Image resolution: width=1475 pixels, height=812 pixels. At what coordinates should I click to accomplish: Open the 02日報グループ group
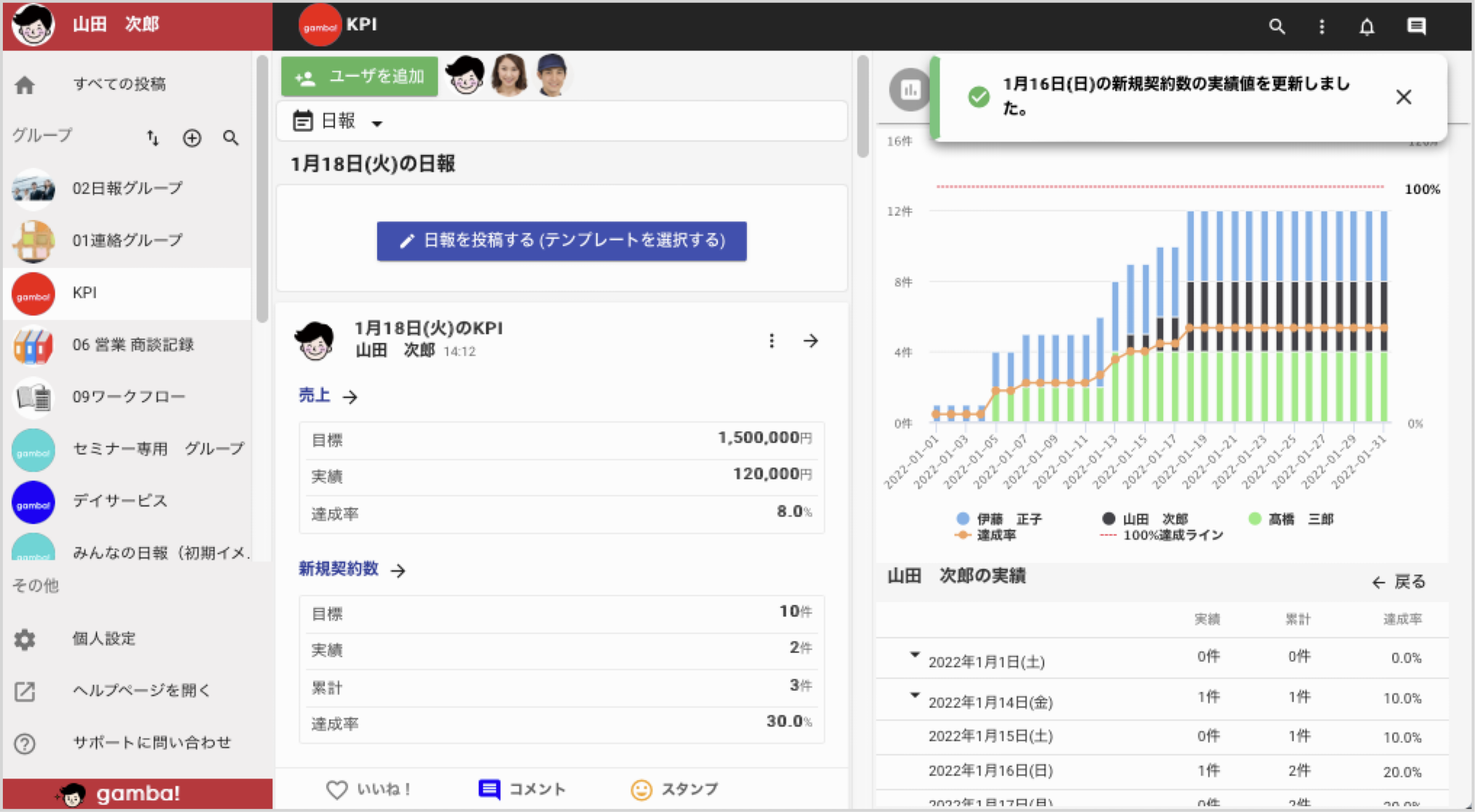pyautogui.click(x=127, y=188)
